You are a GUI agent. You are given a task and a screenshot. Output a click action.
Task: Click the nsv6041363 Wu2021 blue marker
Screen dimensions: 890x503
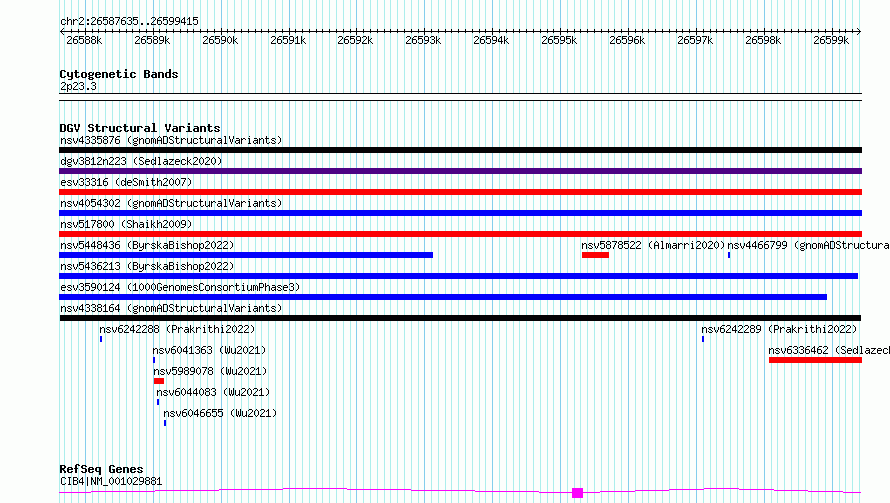click(x=154, y=361)
